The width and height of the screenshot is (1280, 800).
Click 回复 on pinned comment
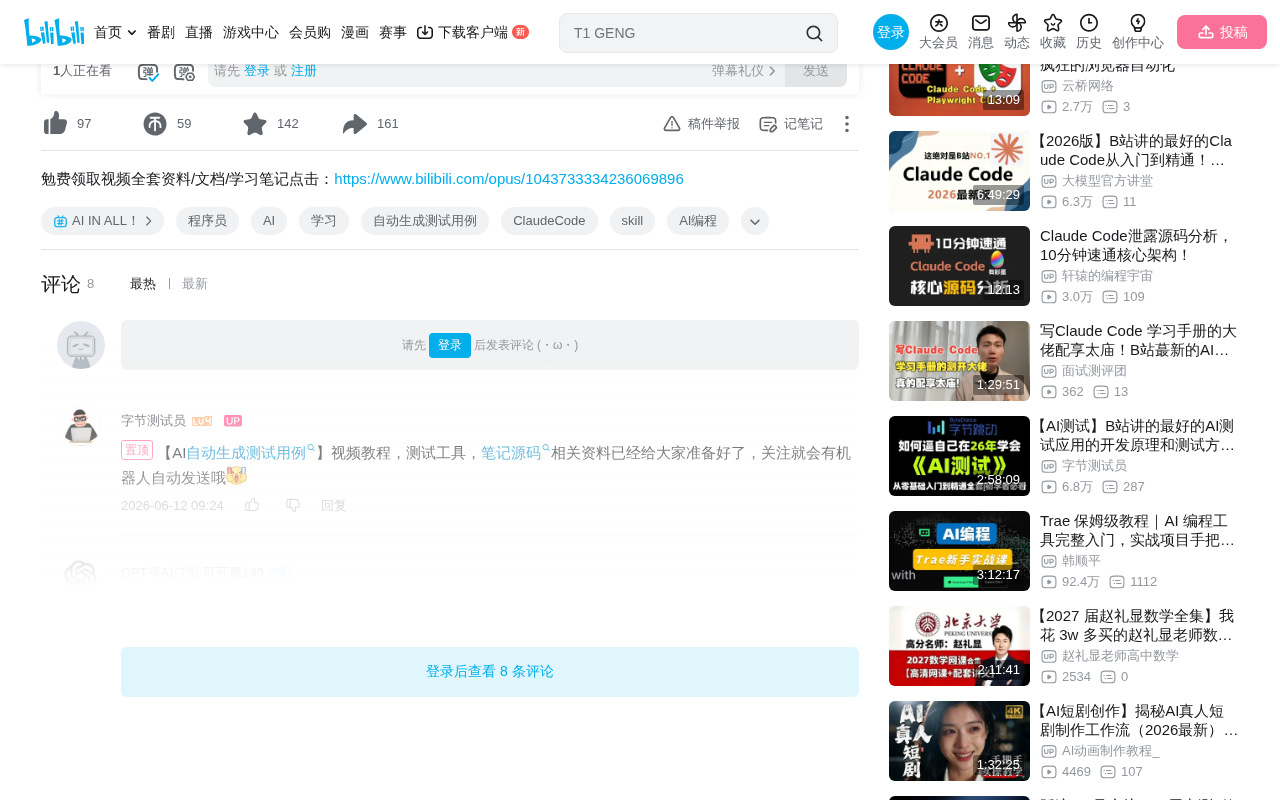pyautogui.click(x=334, y=505)
